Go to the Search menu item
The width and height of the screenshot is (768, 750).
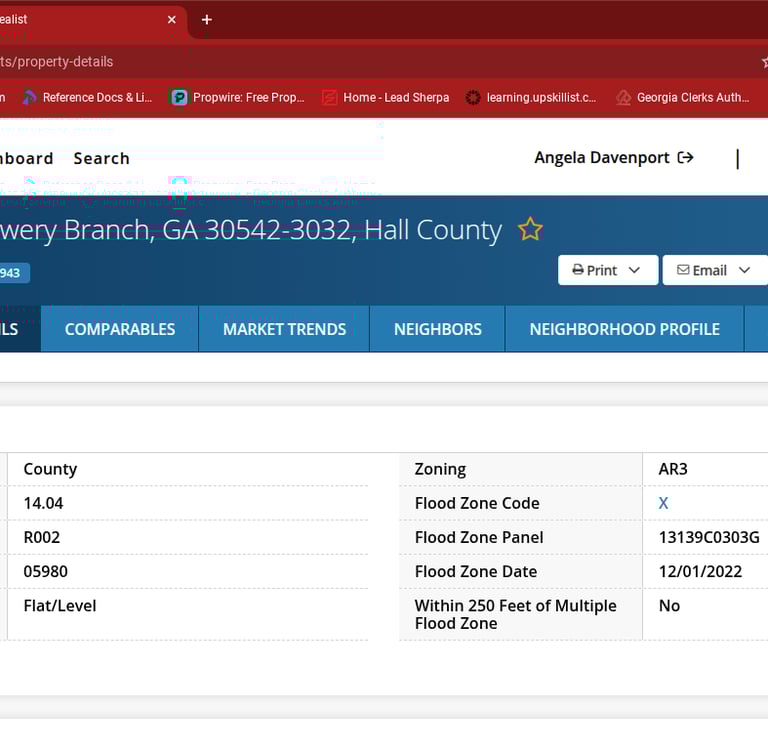tap(101, 159)
